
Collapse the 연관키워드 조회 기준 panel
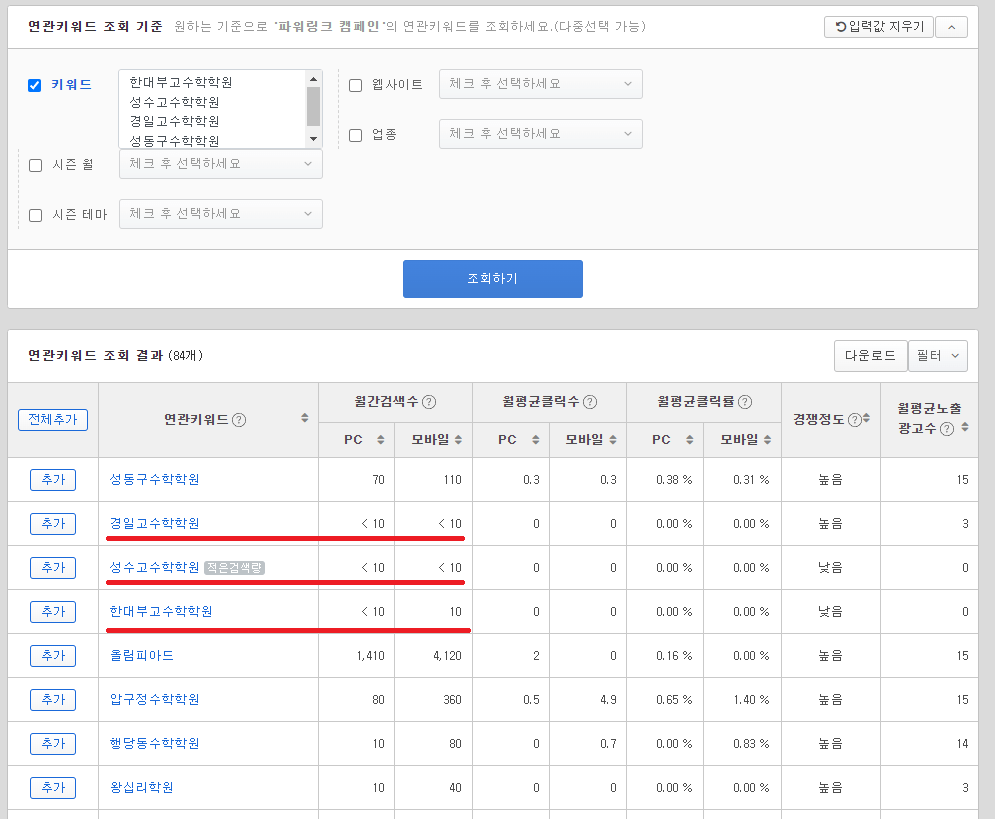(x=951, y=27)
